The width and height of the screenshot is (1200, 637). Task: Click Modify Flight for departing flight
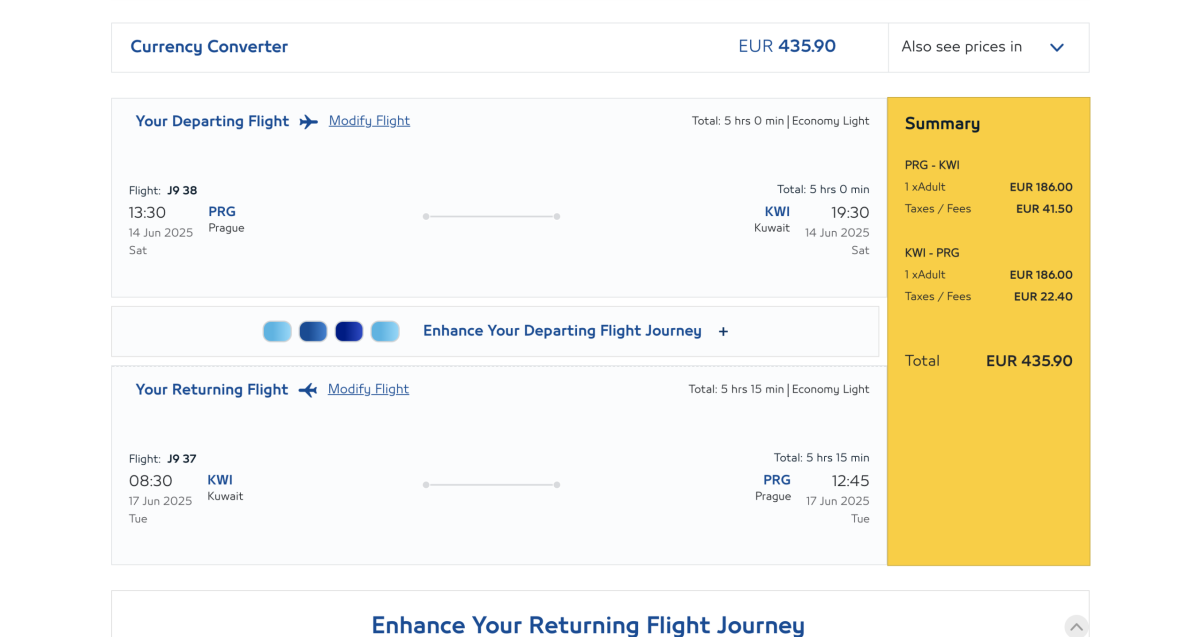coord(369,121)
